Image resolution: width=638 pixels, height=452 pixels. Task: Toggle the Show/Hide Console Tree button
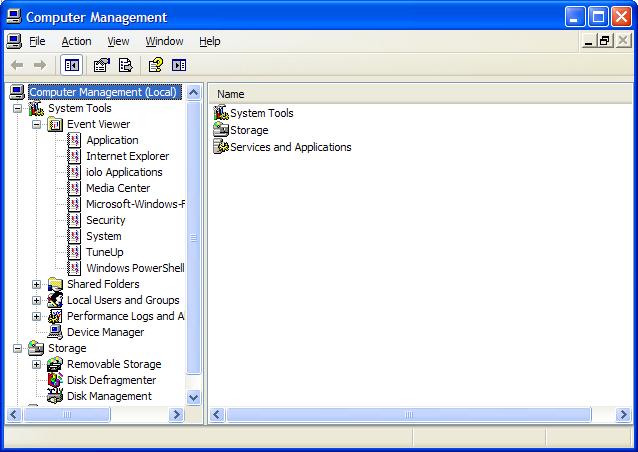[x=72, y=65]
